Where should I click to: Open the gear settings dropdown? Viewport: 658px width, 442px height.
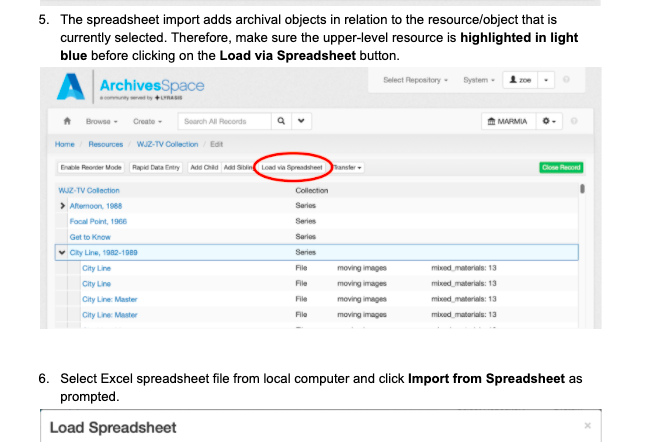(x=549, y=122)
